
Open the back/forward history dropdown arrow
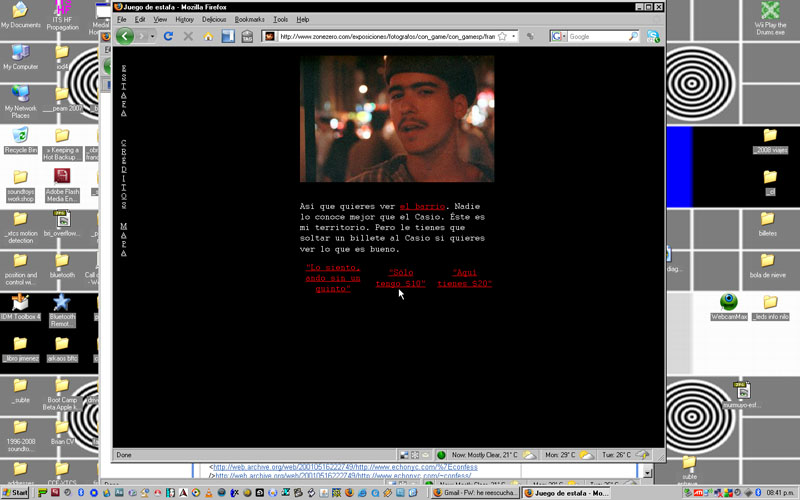151,37
